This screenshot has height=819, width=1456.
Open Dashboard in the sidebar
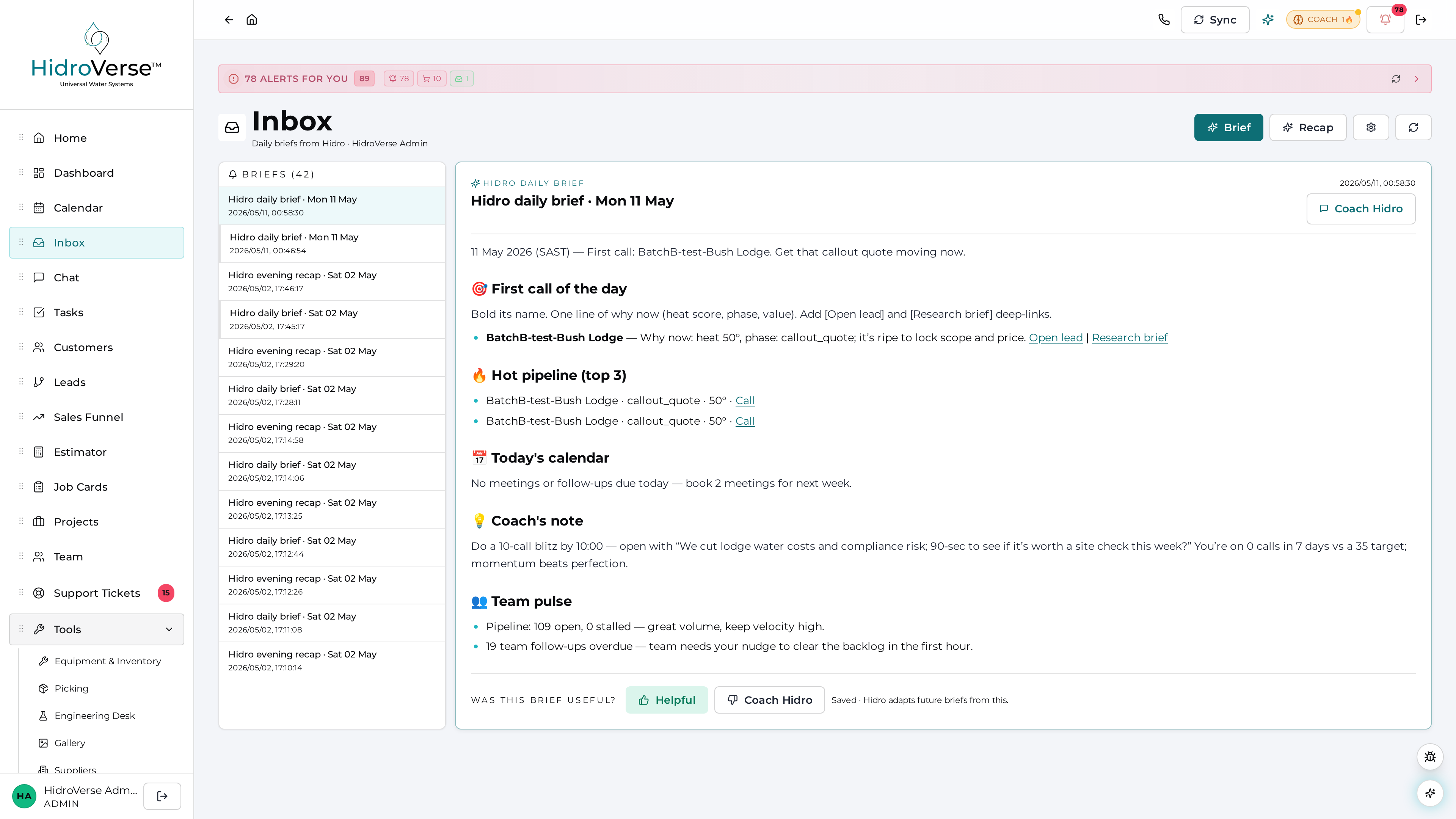pos(97,173)
